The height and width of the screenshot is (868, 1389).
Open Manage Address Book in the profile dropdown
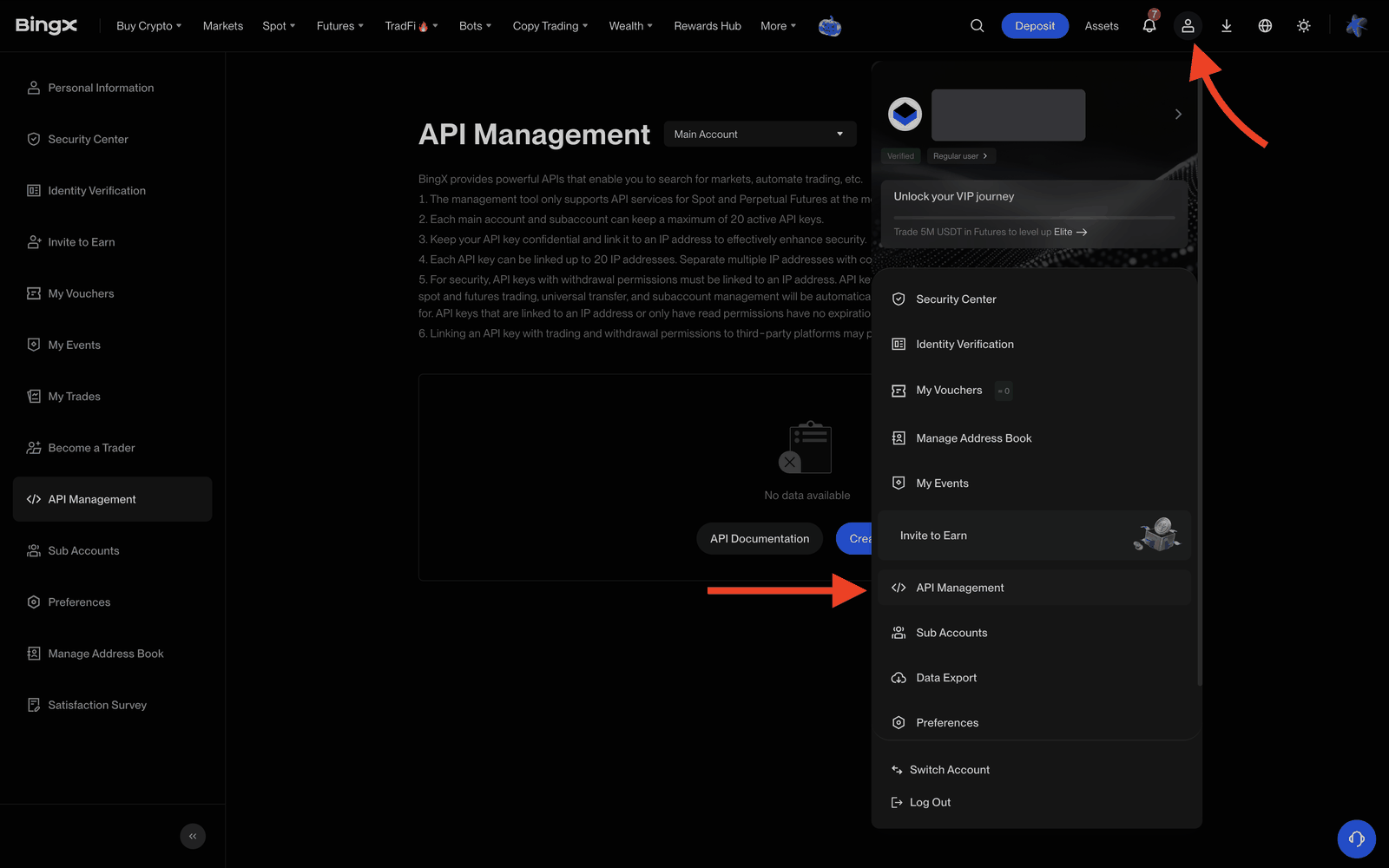point(1034,438)
